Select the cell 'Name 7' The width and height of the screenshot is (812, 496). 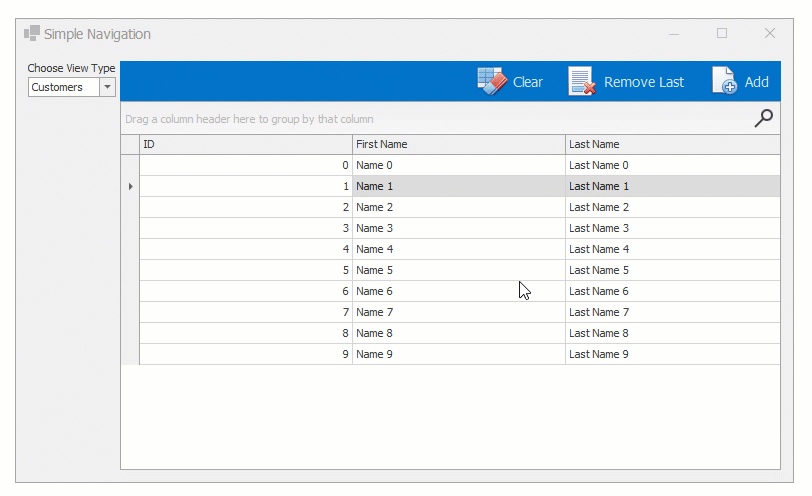tap(458, 312)
